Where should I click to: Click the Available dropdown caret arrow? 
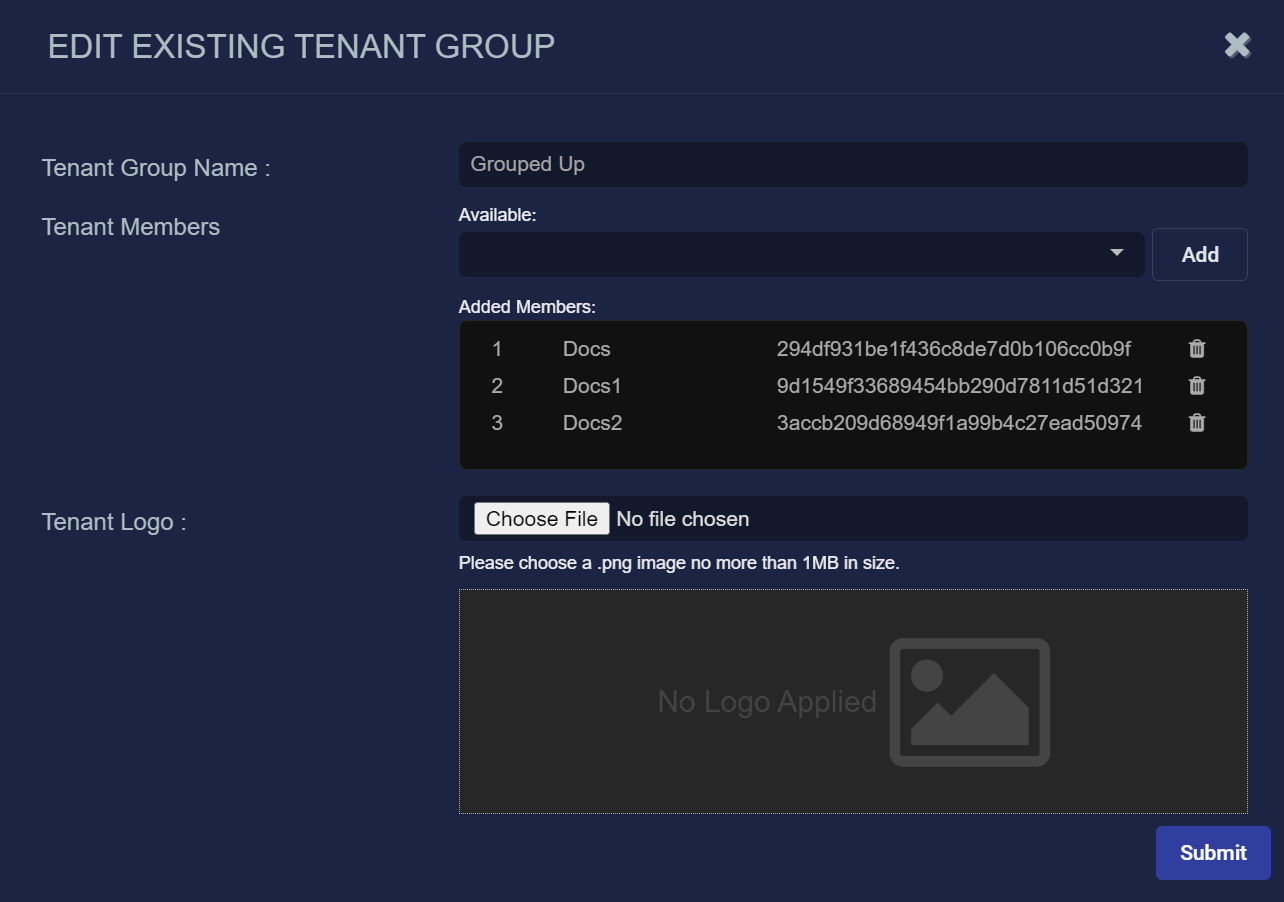[x=1117, y=253]
